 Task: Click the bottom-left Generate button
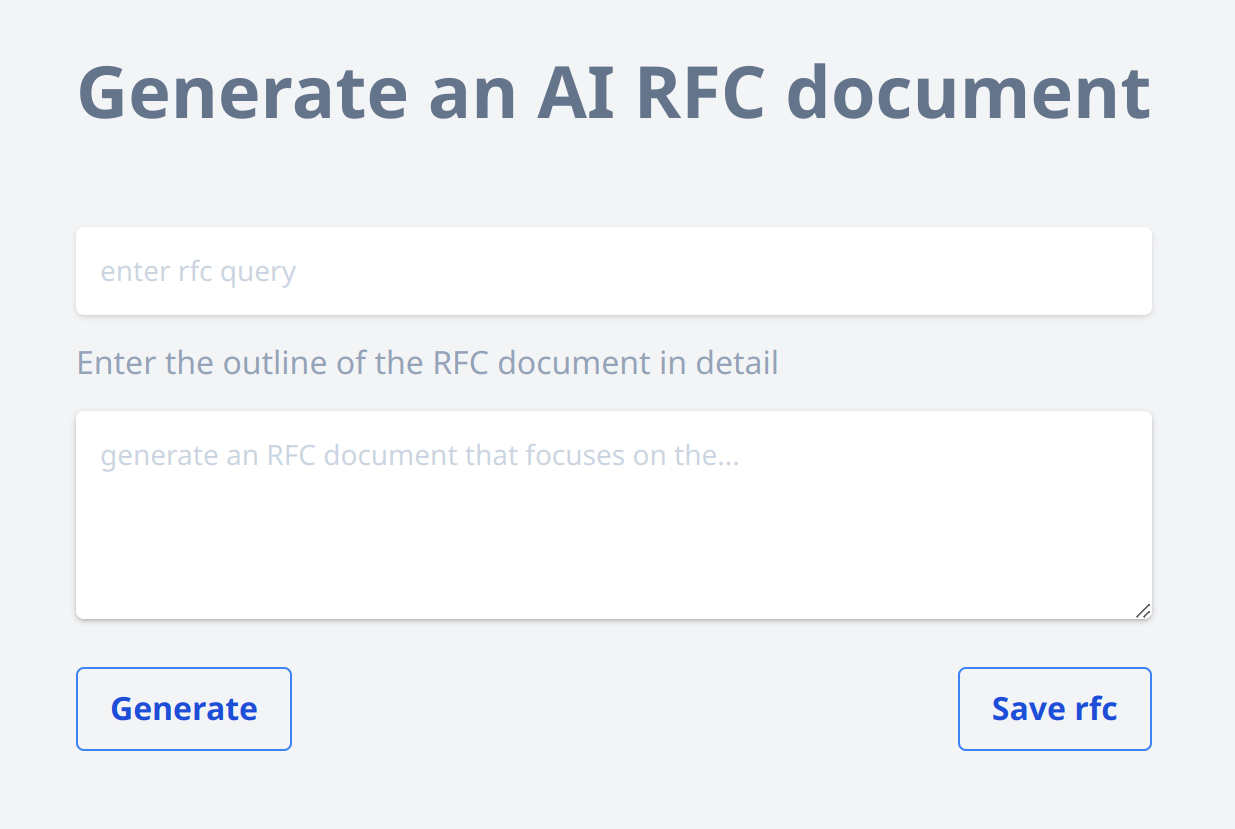183,708
